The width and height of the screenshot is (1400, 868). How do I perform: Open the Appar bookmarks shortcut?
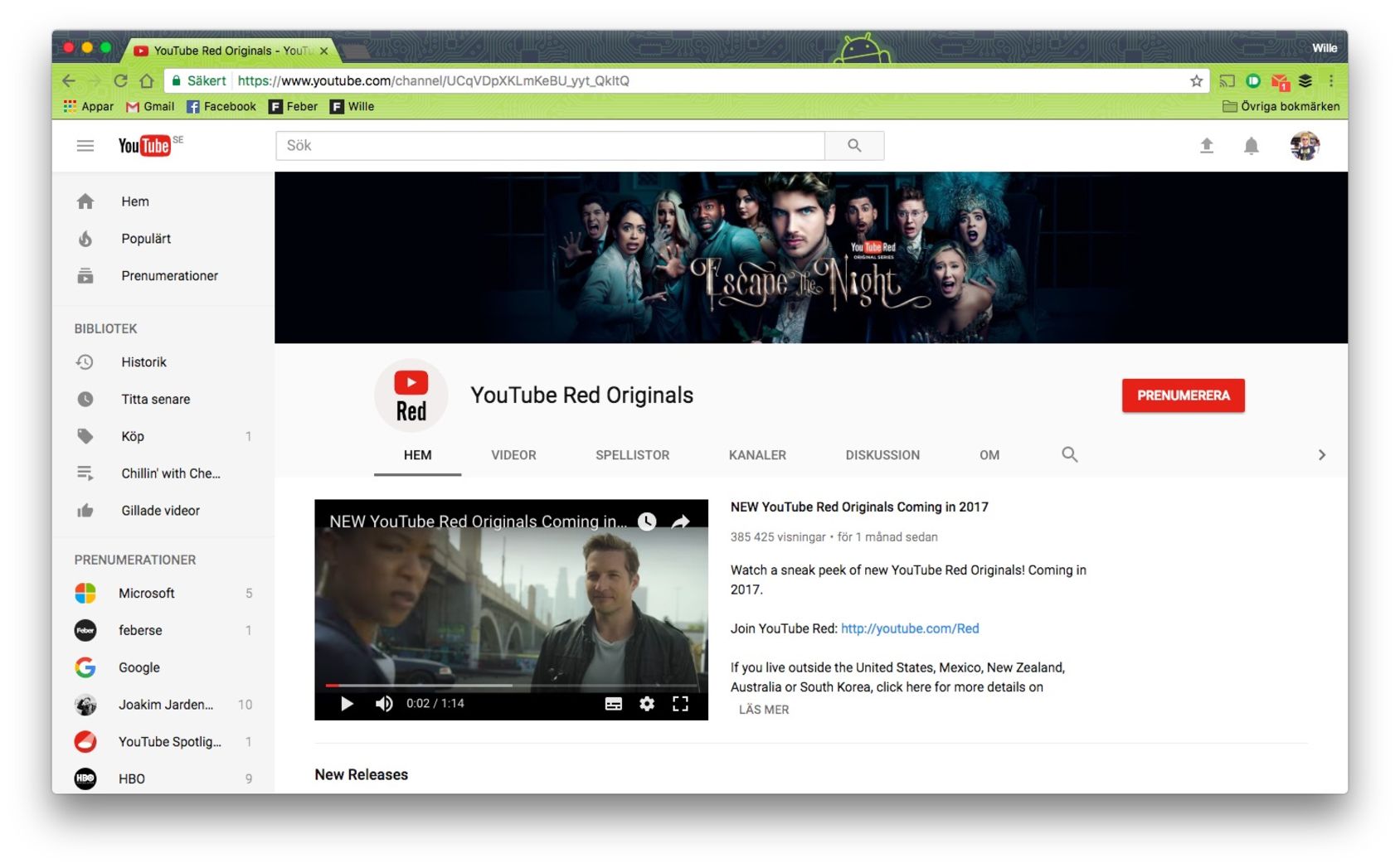pyautogui.click(x=88, y=106)
